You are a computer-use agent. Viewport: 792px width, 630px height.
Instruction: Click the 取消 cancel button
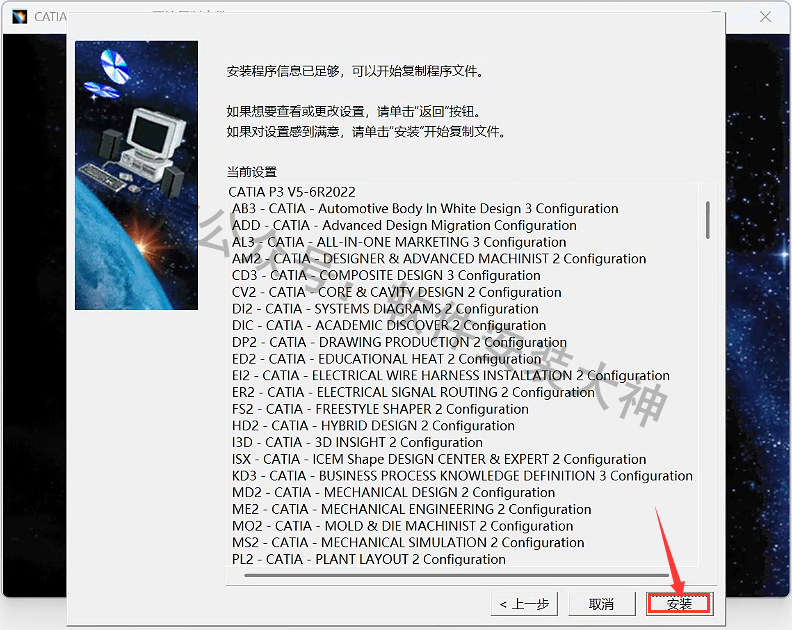(x=601, y=604)
